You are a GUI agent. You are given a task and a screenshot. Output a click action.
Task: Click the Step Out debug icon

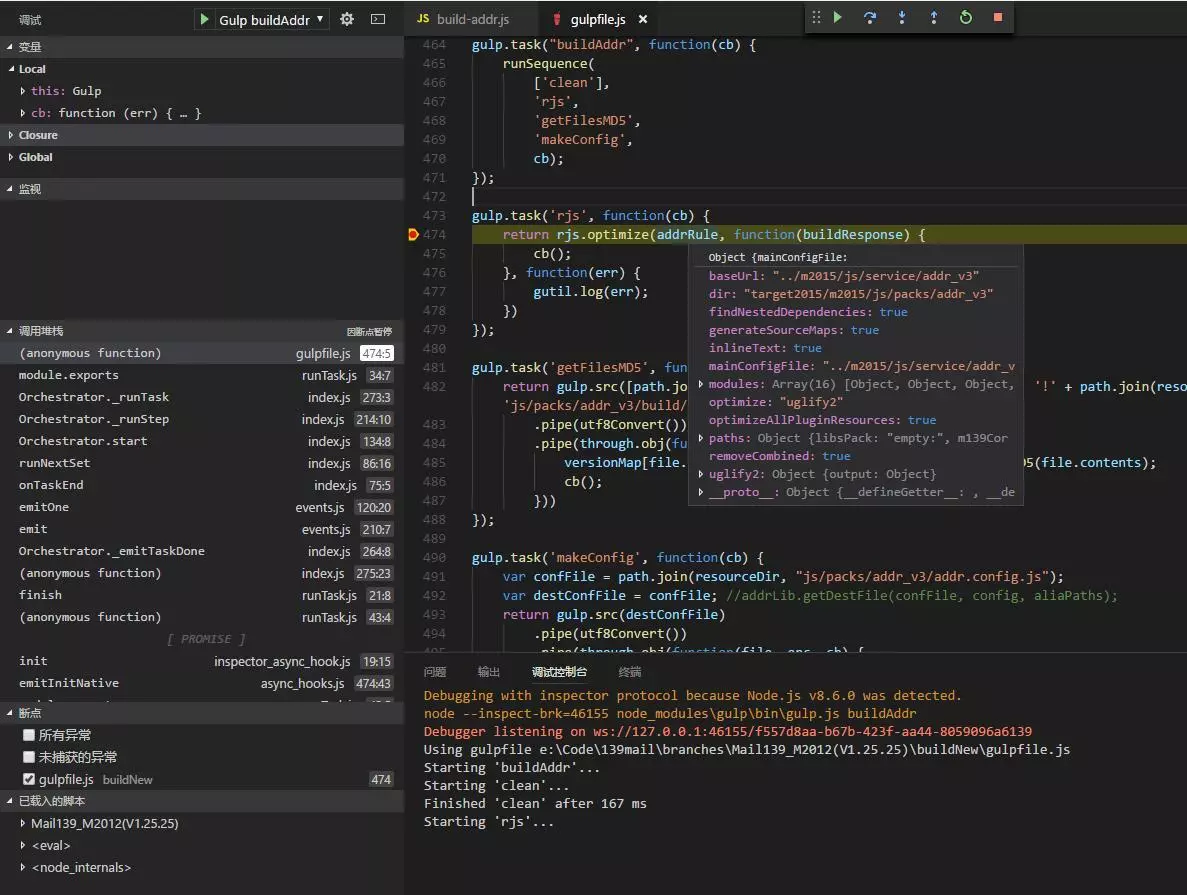(934, 17)
